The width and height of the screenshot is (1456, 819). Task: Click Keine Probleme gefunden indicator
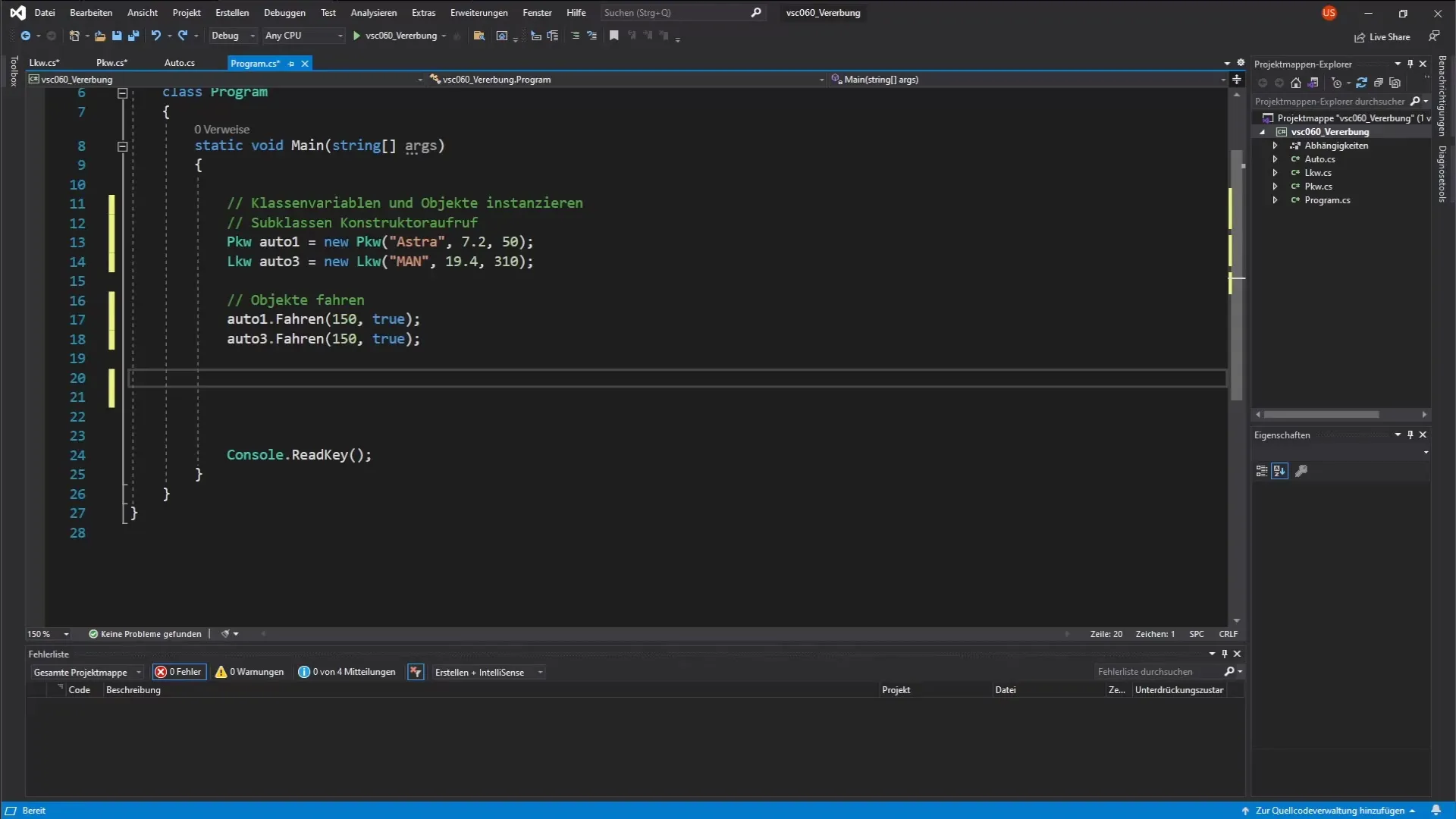pos(145,634)
